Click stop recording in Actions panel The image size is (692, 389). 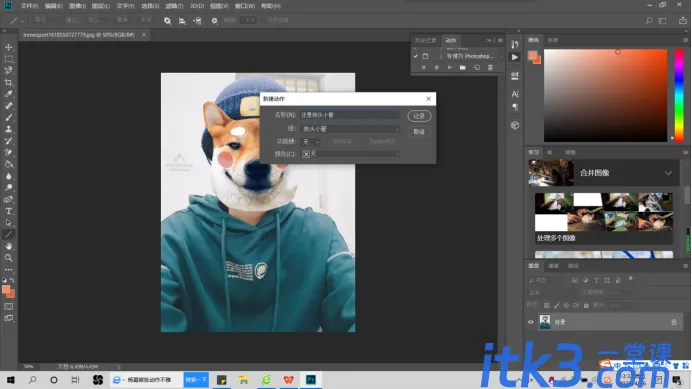pyautogui.click(x=423, y=68)
